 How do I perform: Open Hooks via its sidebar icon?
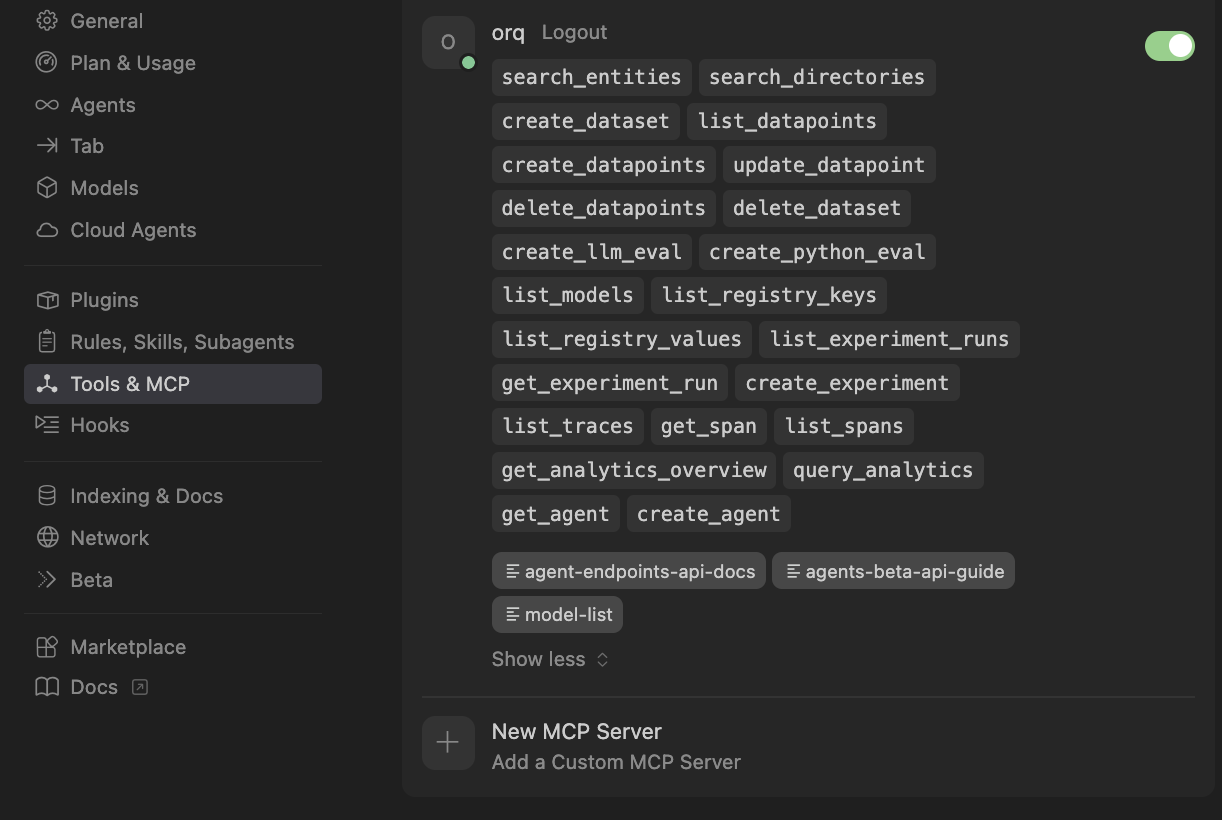(x=46, y=425)
